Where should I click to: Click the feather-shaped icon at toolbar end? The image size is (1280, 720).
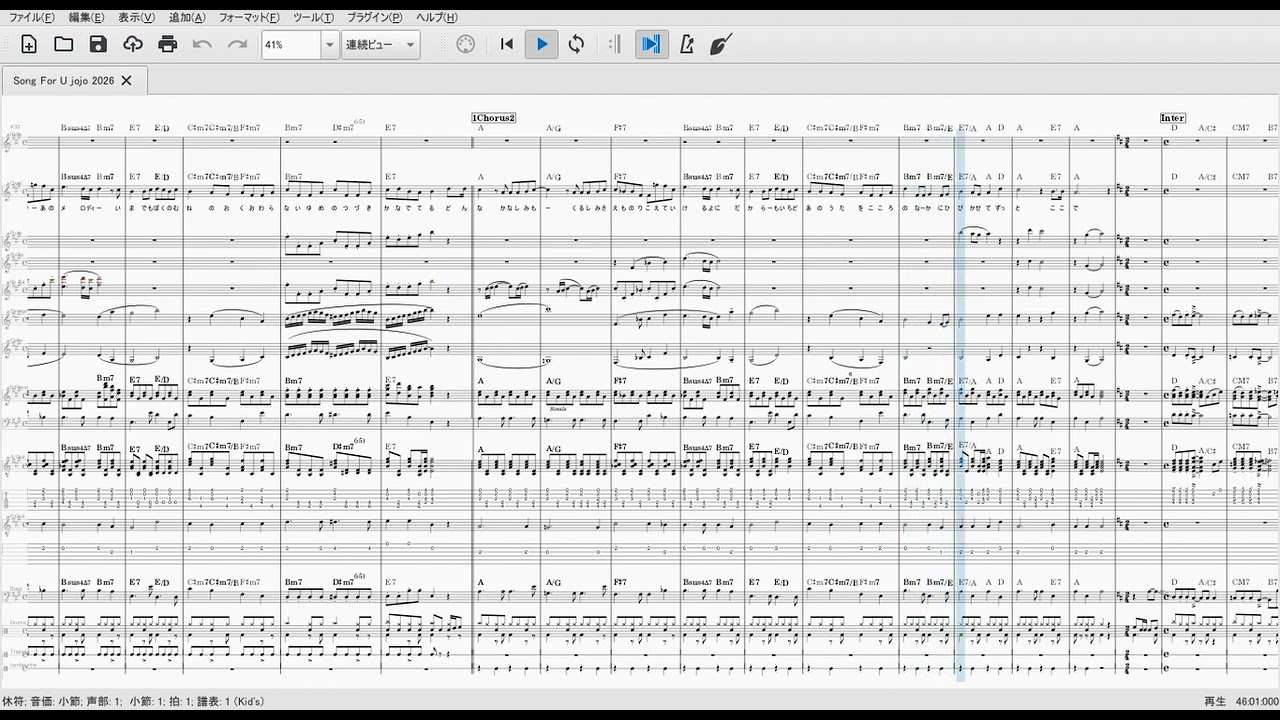tap(721, 44)
